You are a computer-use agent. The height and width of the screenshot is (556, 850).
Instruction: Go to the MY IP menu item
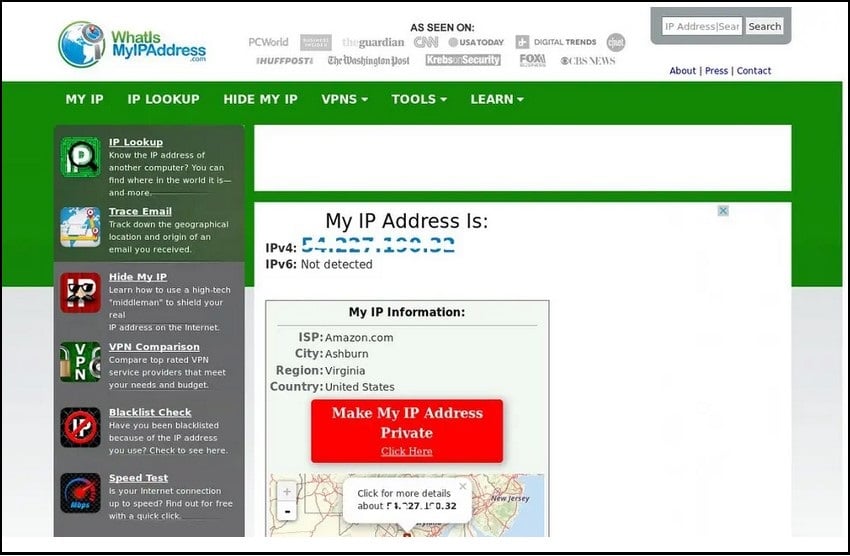[x=85, y=99]
